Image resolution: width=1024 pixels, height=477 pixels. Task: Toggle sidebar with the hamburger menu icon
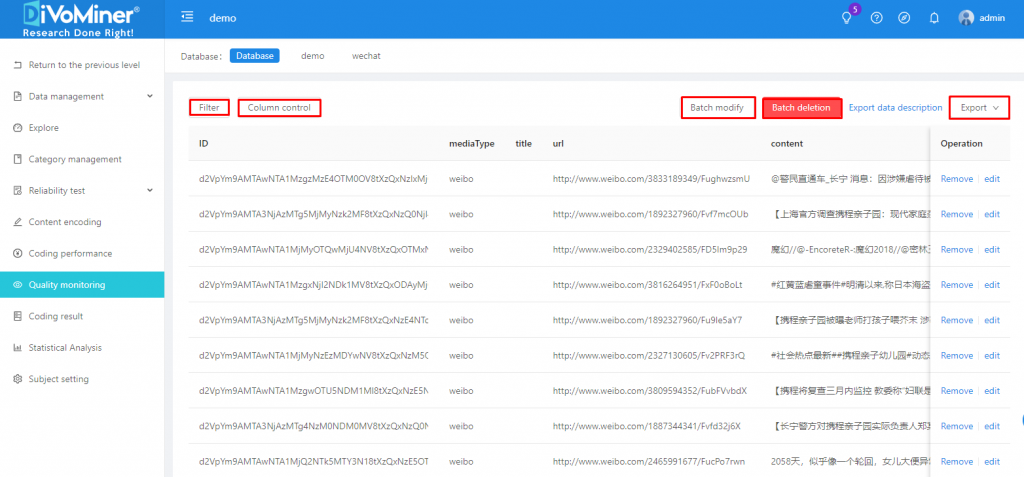pyautogui.click(x=187, y=18)
